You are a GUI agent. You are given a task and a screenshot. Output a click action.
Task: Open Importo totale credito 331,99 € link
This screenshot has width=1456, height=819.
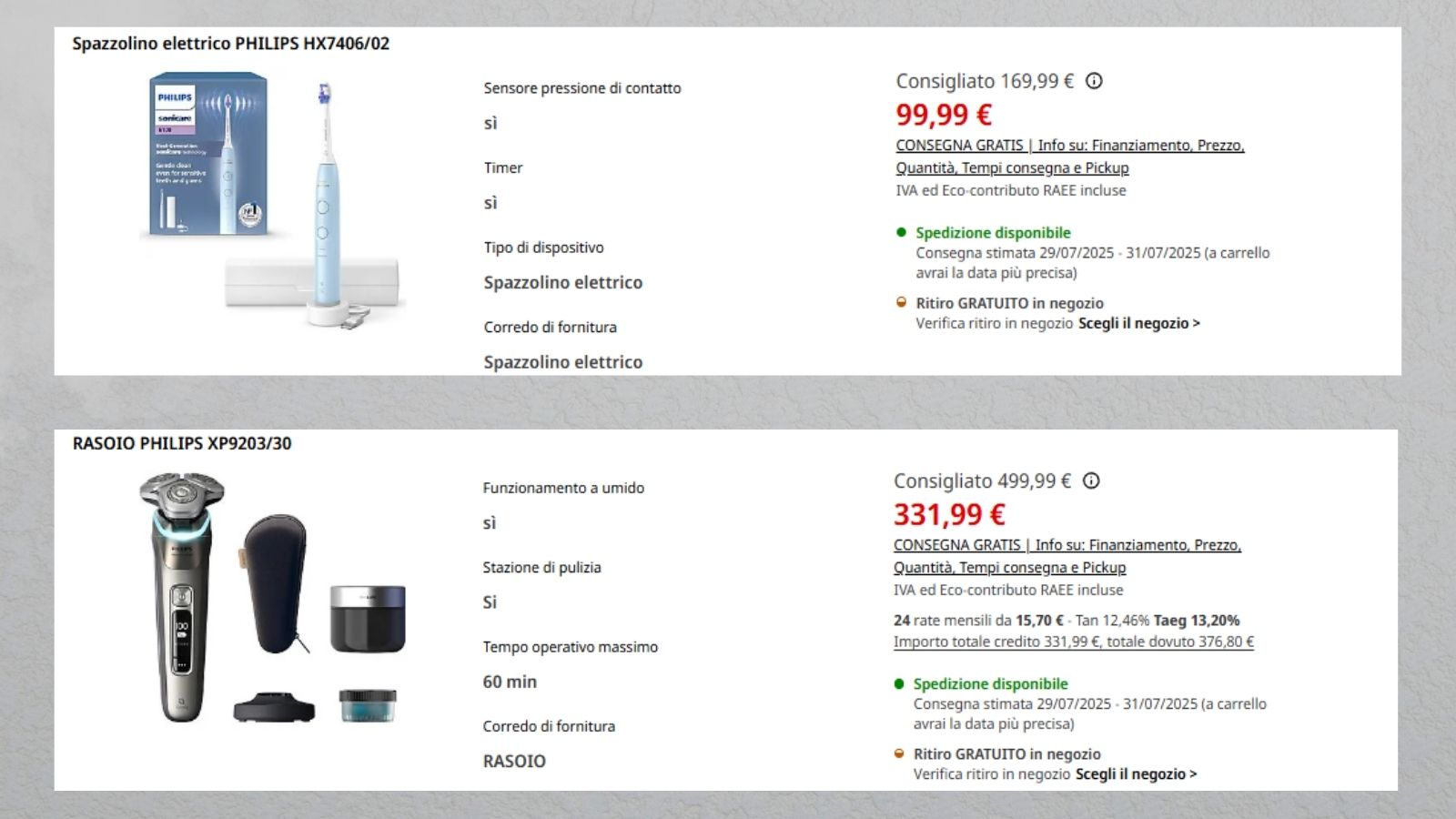click(x=1073, y=642)
